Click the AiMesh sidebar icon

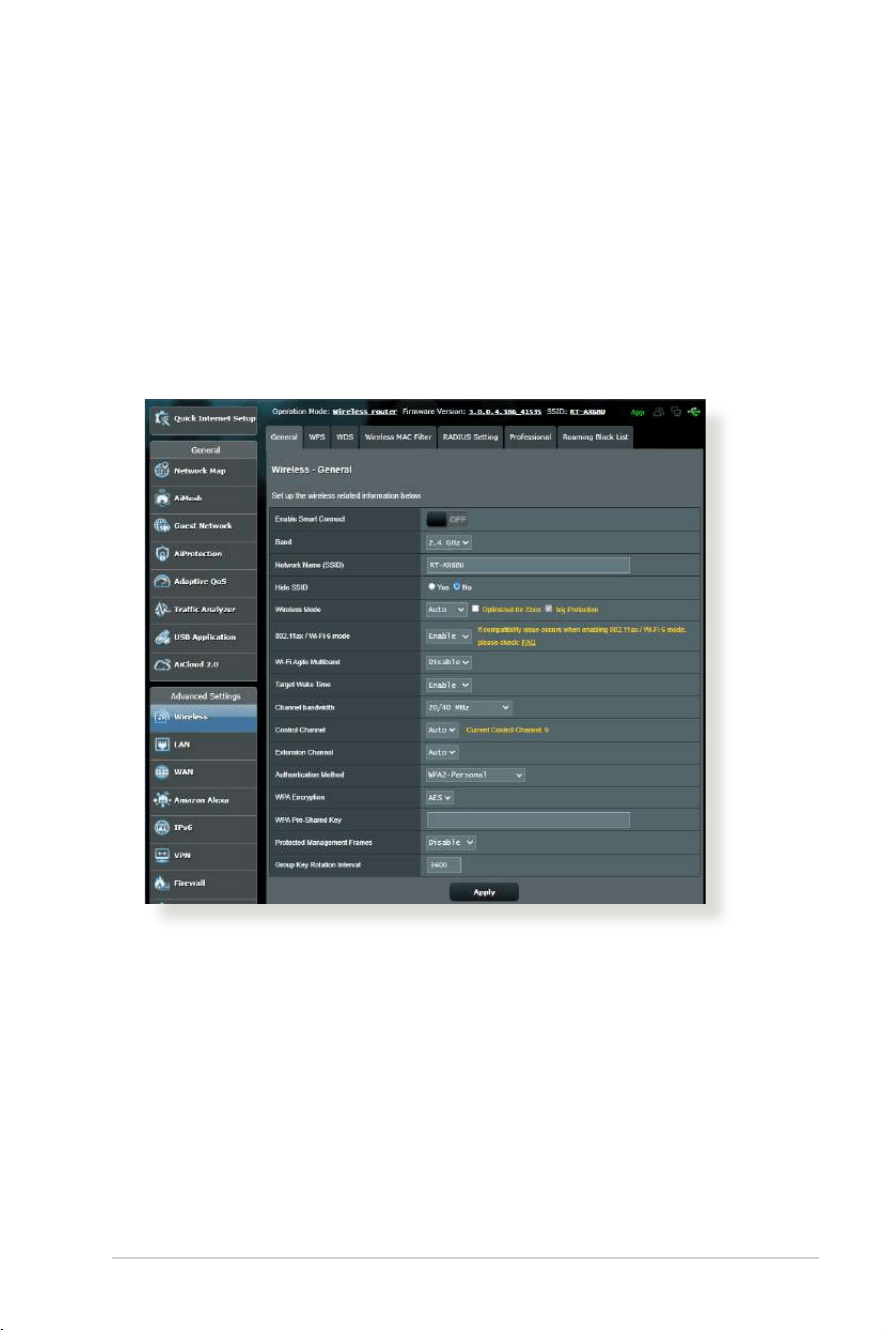tap(163, 498)
